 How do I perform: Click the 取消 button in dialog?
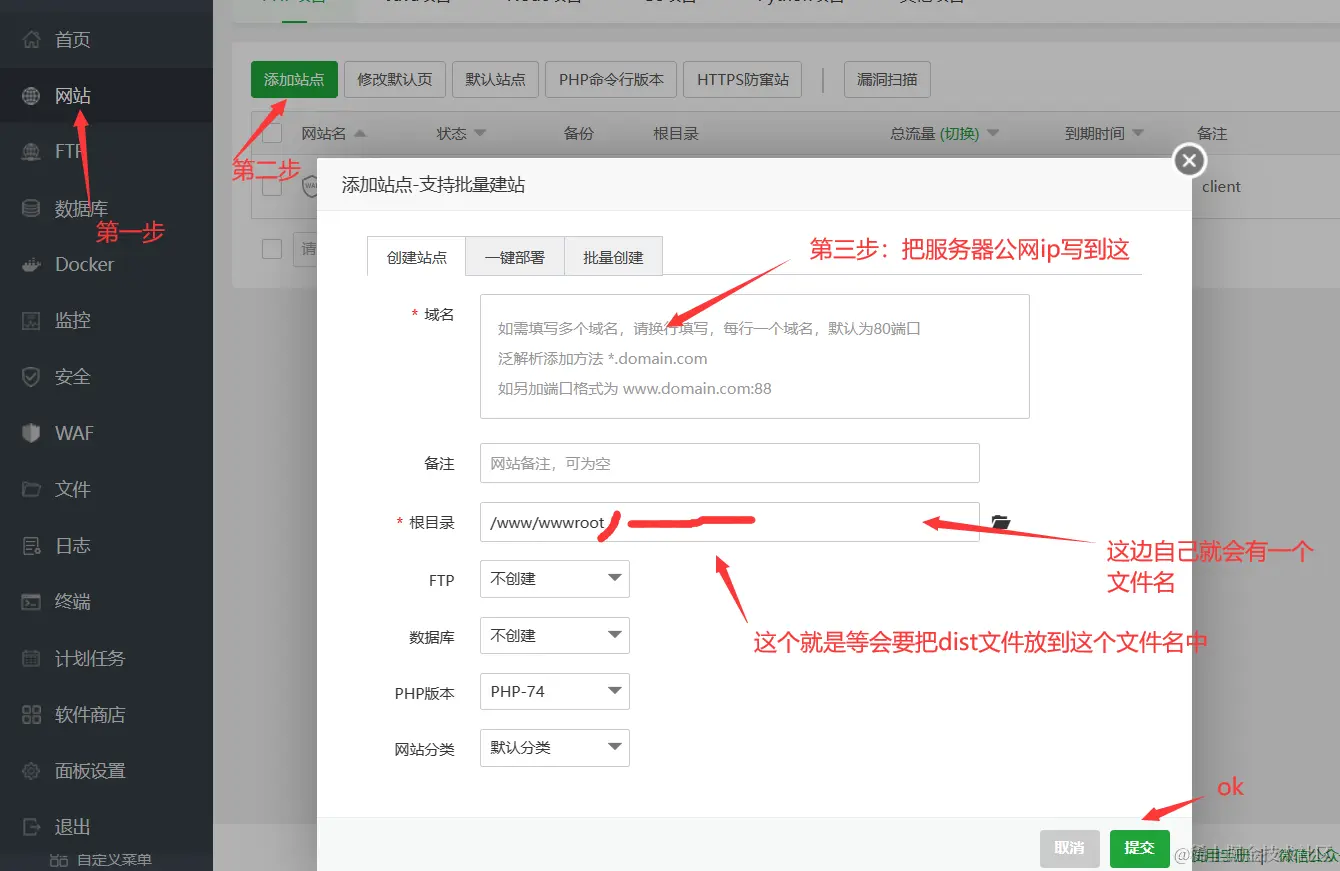pos(1069,848)
